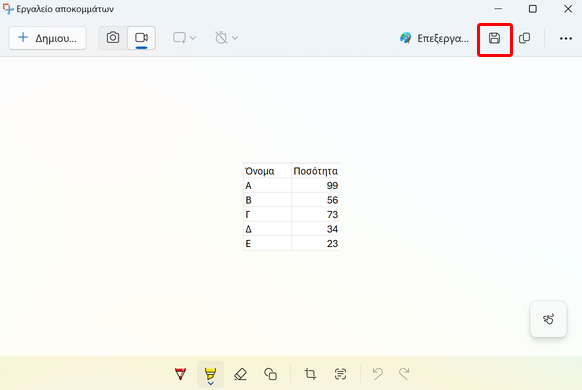Switch to video recording mode
Image resolution: width=582 pixels, height=390 pixels.
tap(141, 38)
